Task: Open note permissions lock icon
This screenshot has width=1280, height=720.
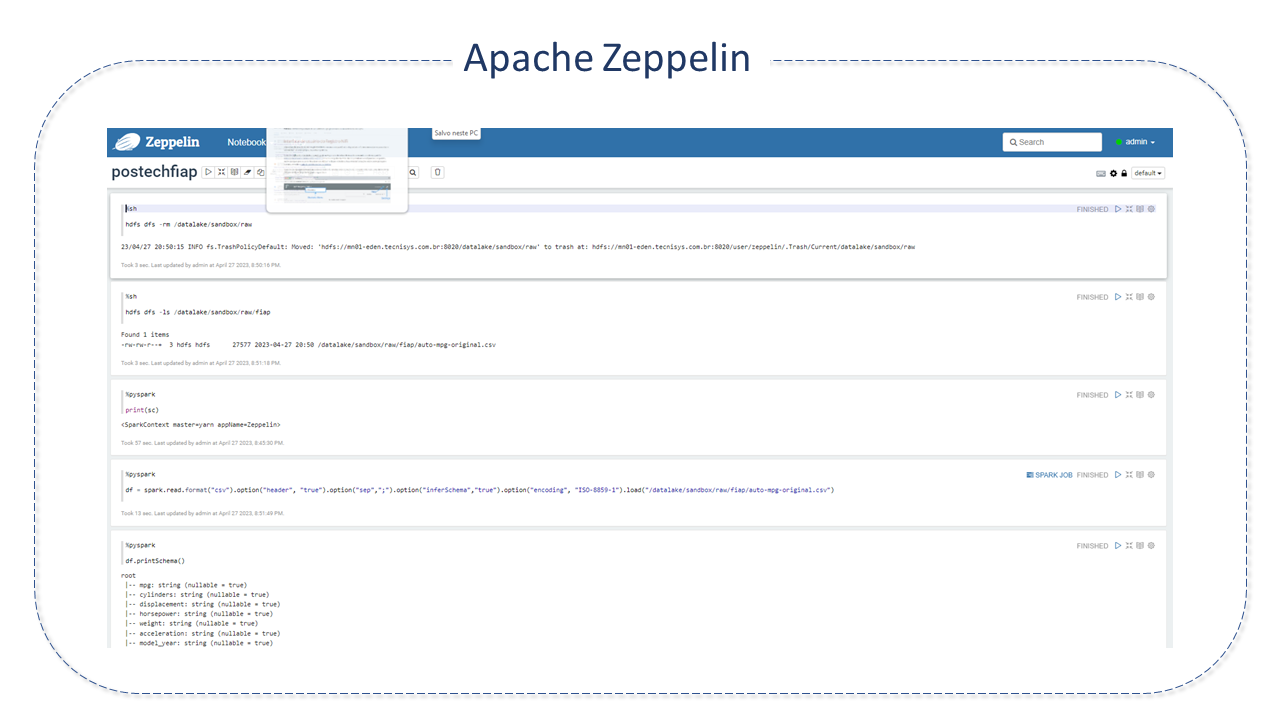Action: click(x=1124, y=173)
